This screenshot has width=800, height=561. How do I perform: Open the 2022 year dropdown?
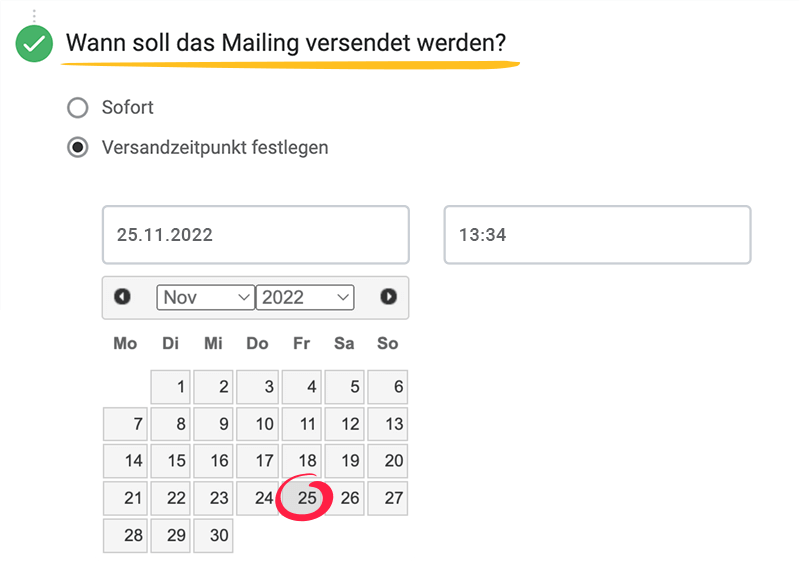(x=305, y=297)
